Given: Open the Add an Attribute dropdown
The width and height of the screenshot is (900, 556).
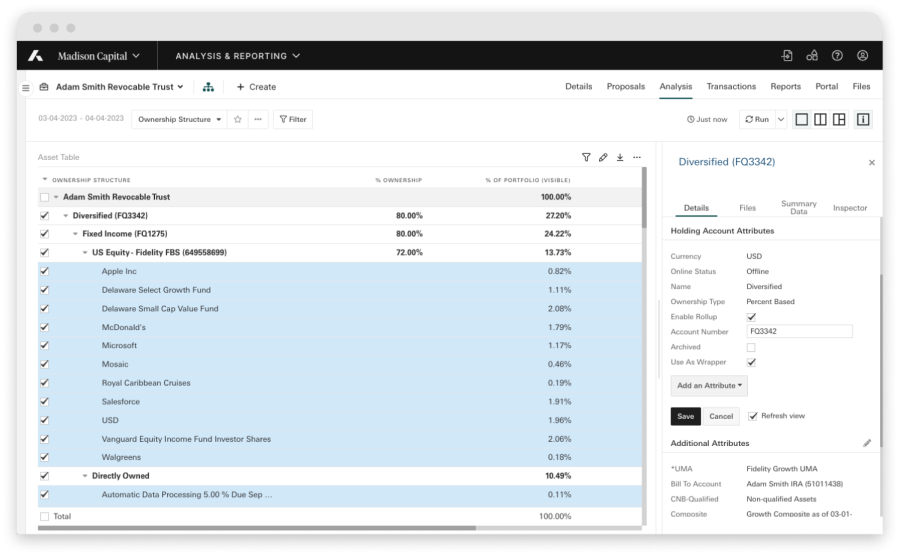Looking at the screenshot, I should pos(709,385).
